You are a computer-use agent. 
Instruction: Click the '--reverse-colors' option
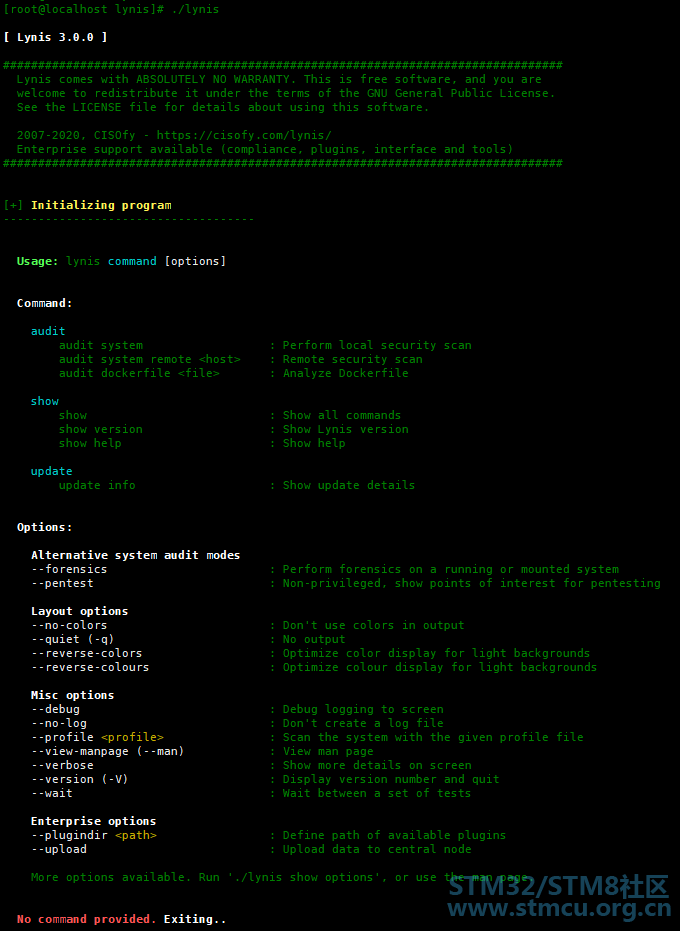point(87,653)
